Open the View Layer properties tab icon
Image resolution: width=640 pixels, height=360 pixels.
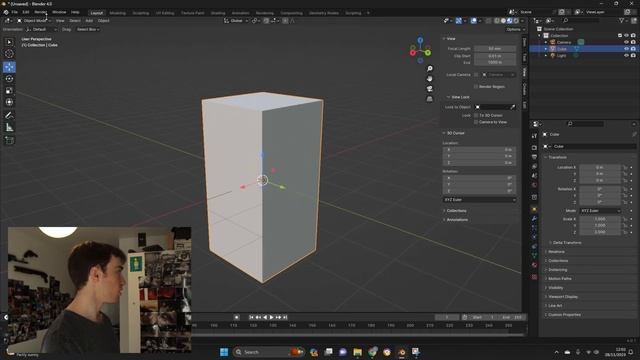534,167
